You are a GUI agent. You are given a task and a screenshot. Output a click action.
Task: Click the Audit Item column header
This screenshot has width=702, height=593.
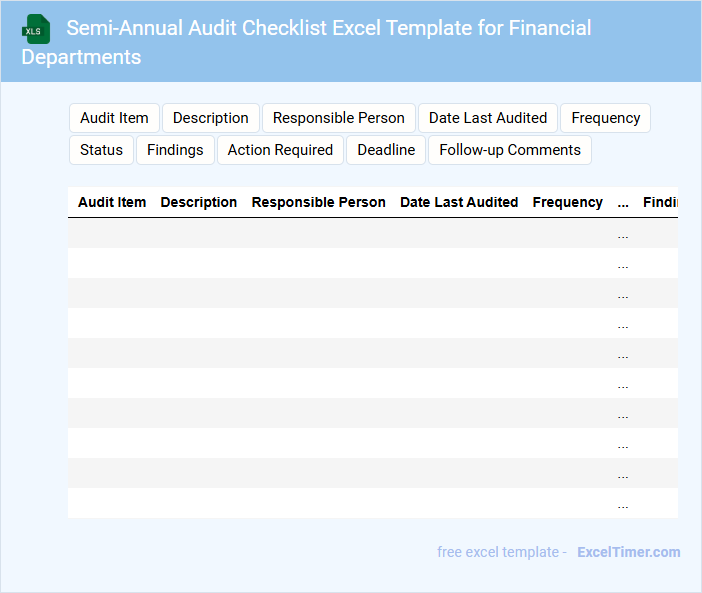click(x=112, y=202)
